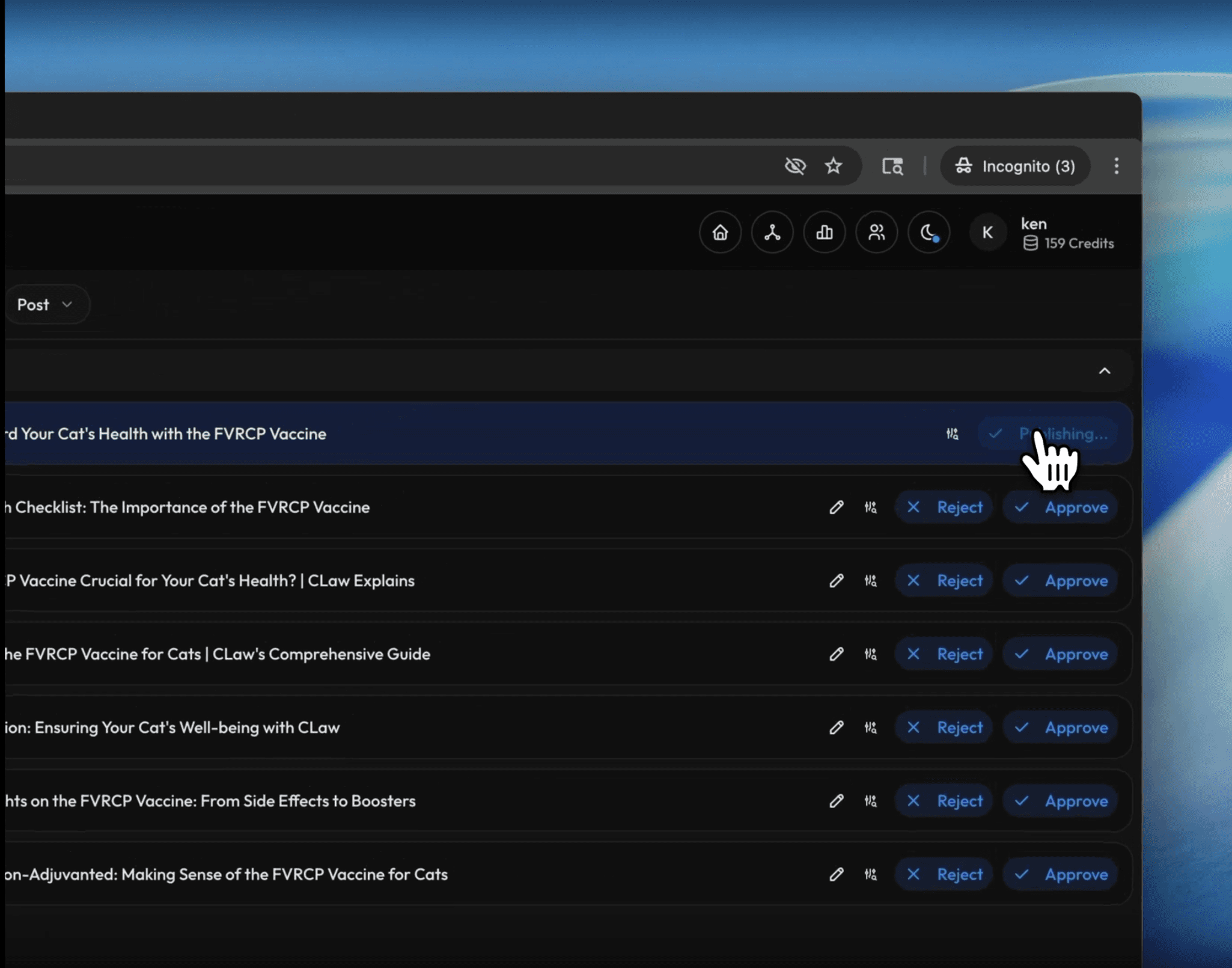Screen dimensions: 1232x968
Task: Open post titled Cat's Health with the FVRCP Vaccine
Action: pos(166,434)
